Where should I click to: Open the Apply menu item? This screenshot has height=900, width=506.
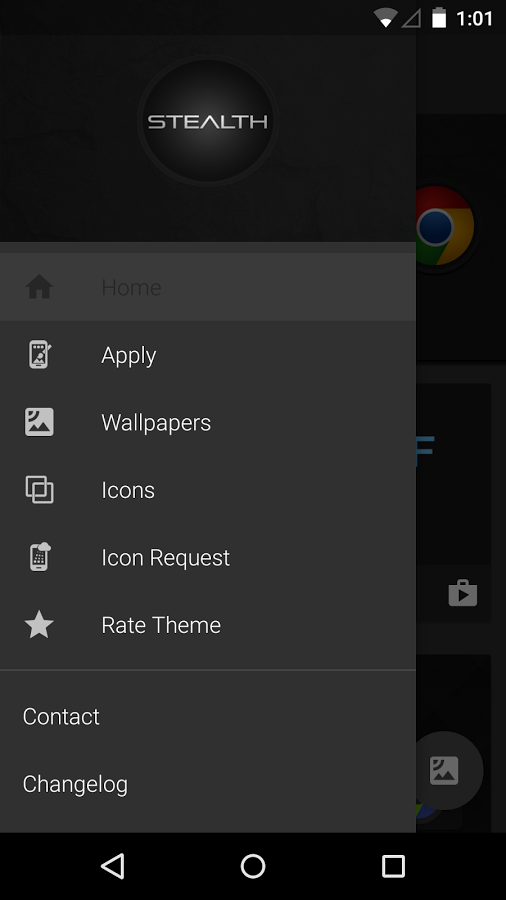click(208, 355)
